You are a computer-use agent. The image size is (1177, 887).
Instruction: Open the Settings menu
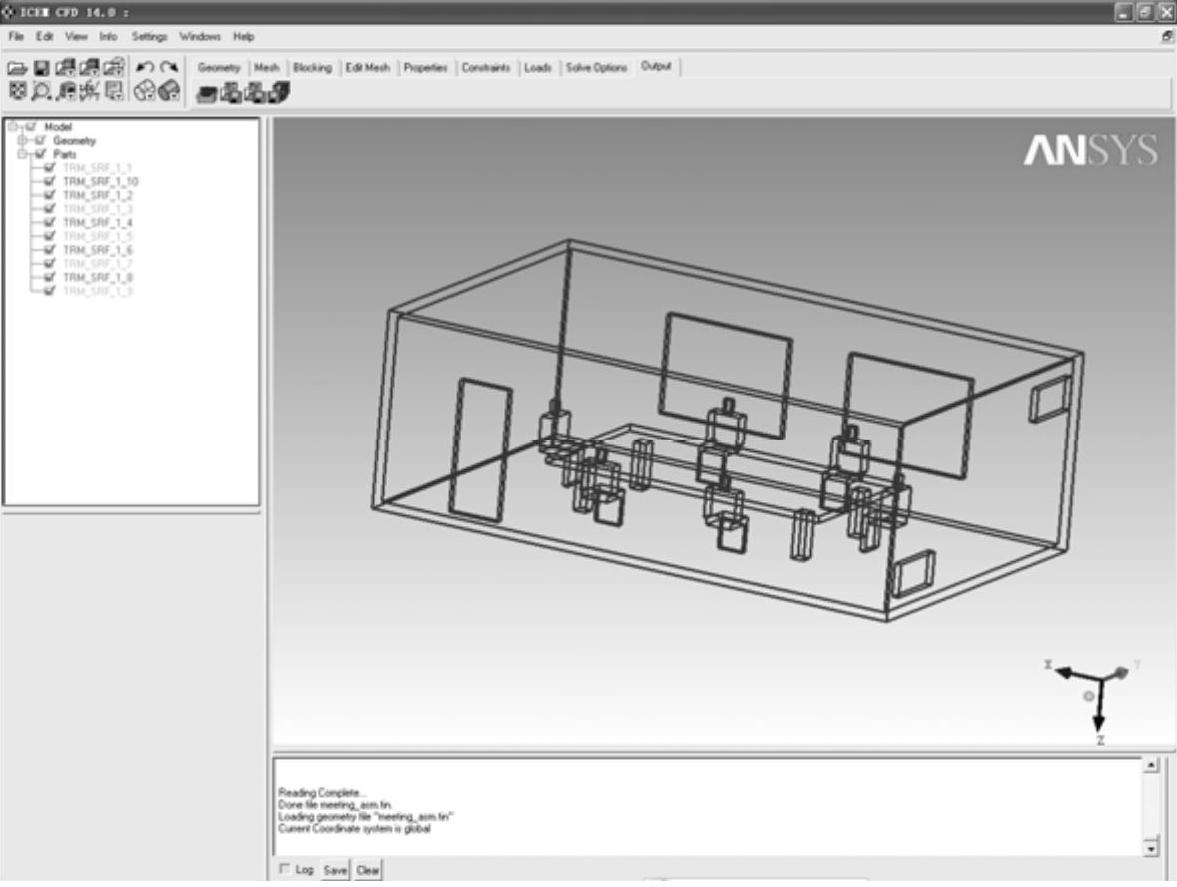pyautogui.click(x=149, y=37)
